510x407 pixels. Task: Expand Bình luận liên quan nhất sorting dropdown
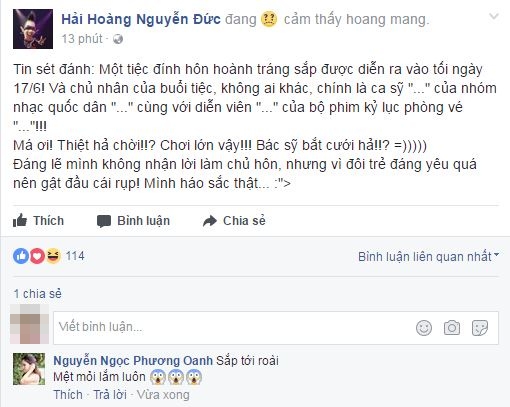click(428, 256)
